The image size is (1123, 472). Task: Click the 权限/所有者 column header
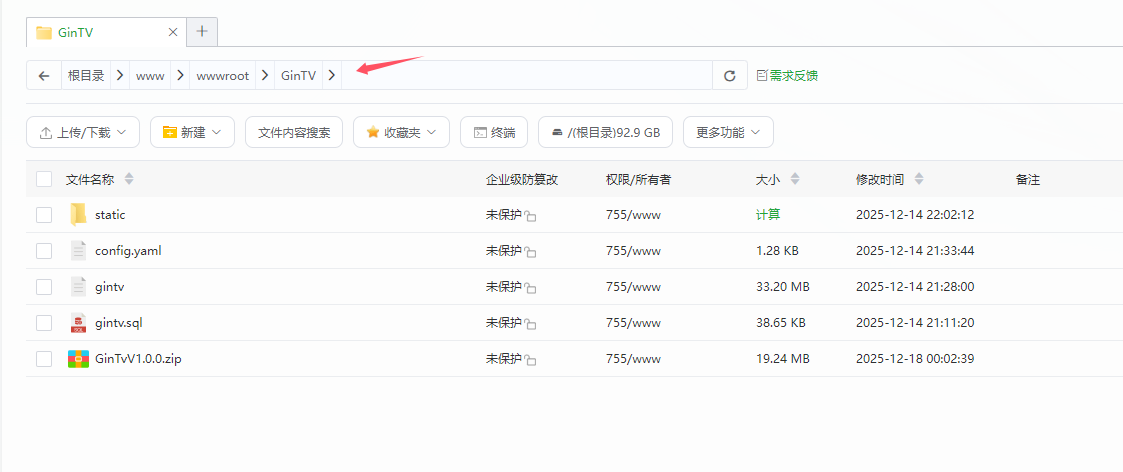point(638,180)
